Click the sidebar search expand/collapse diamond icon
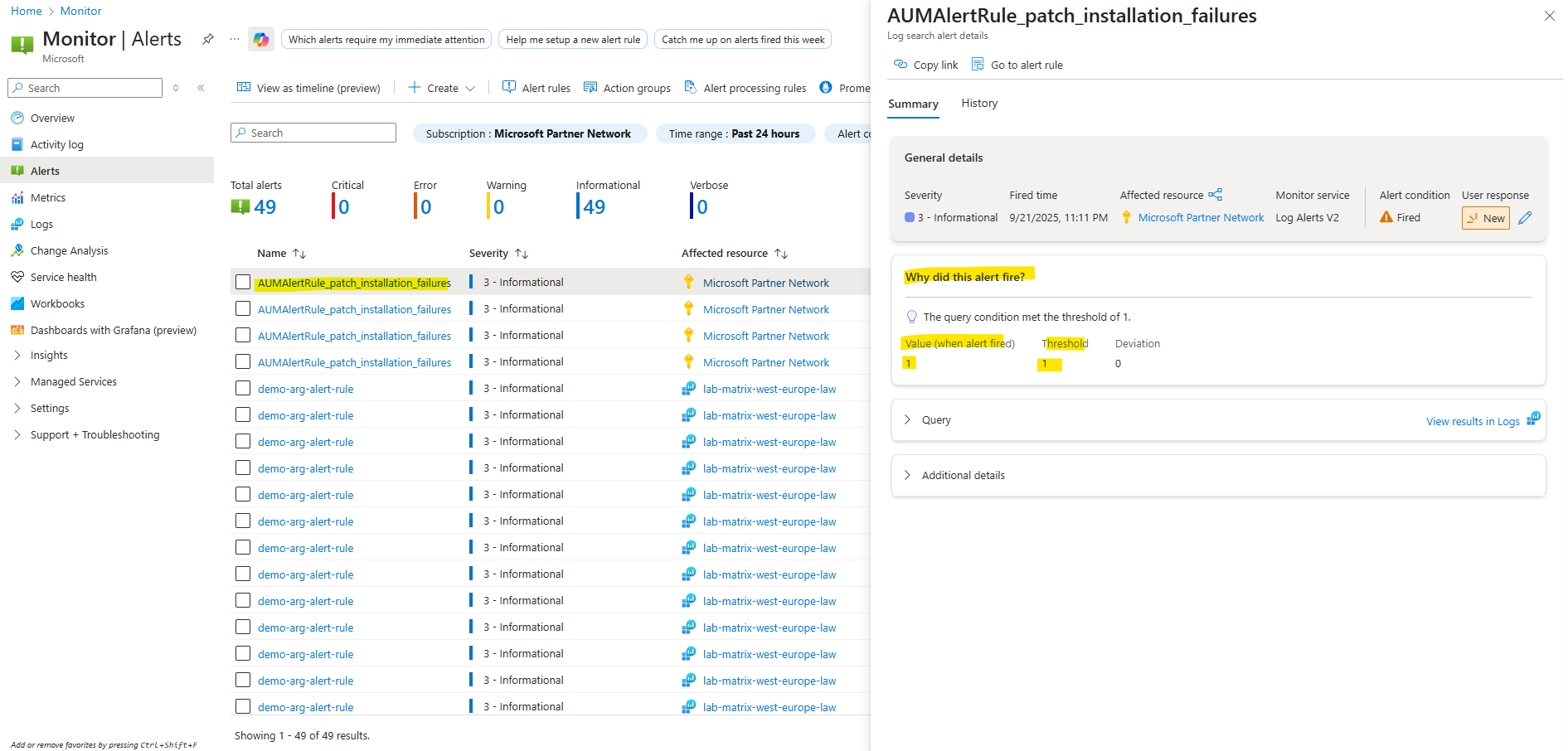This screenshot has height=751, width=1568. (x=176, y=88)
